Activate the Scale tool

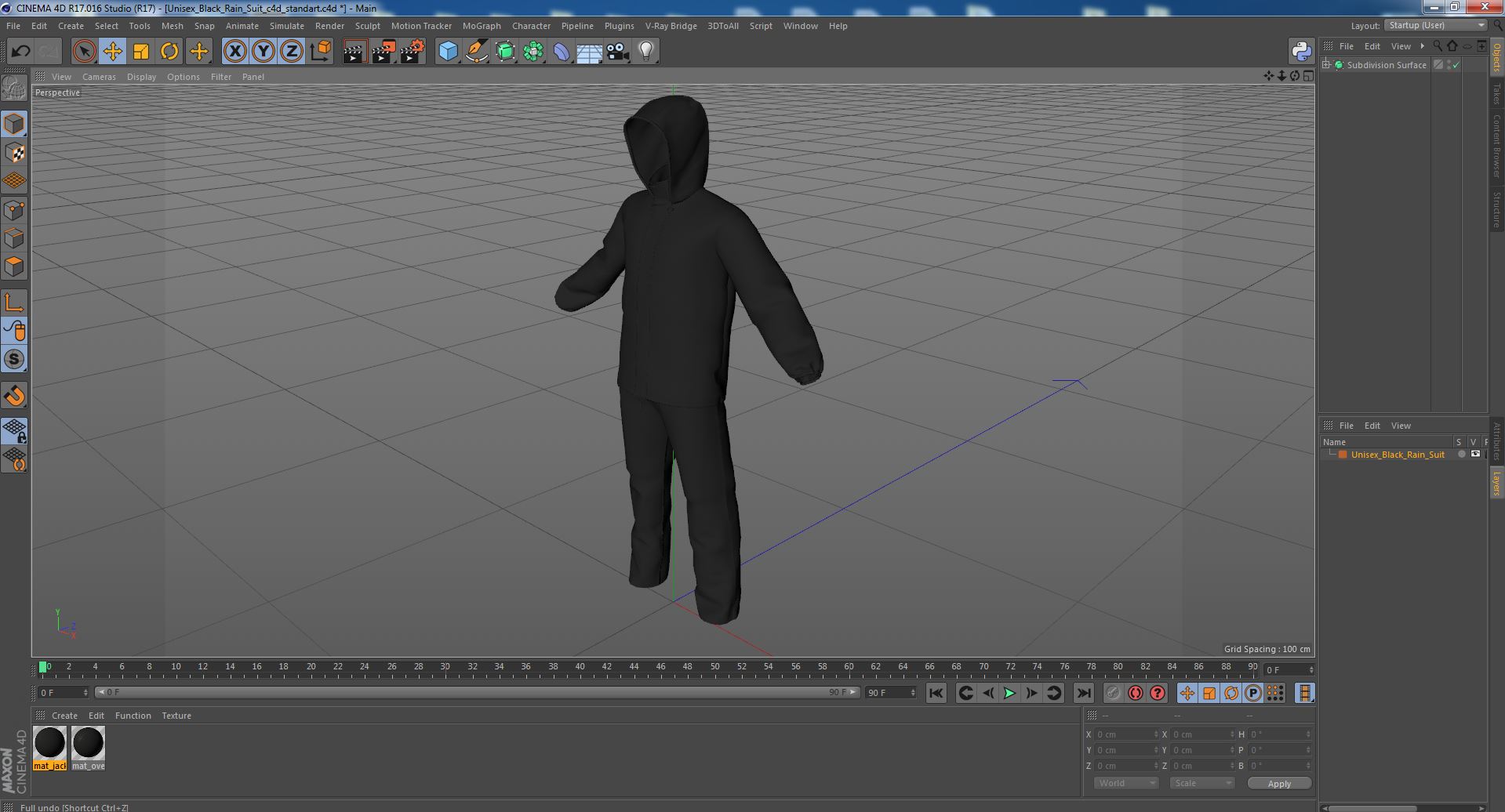click(x=141, y=52)
